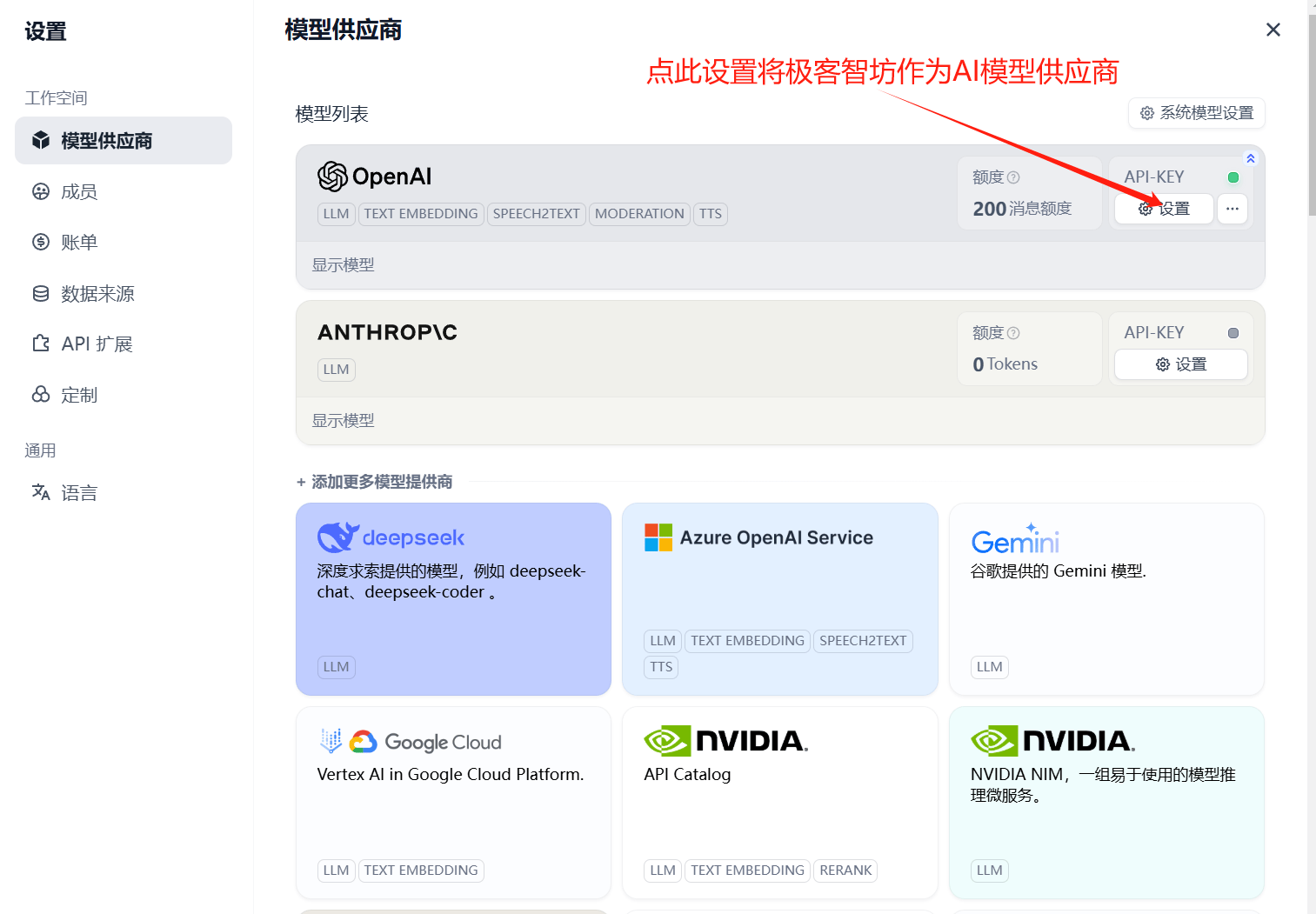This screenshot has width=1316, height=914.
Task: Click the OpenAI SPEECH2TEXT tag
Action: (x=536, y=214)
